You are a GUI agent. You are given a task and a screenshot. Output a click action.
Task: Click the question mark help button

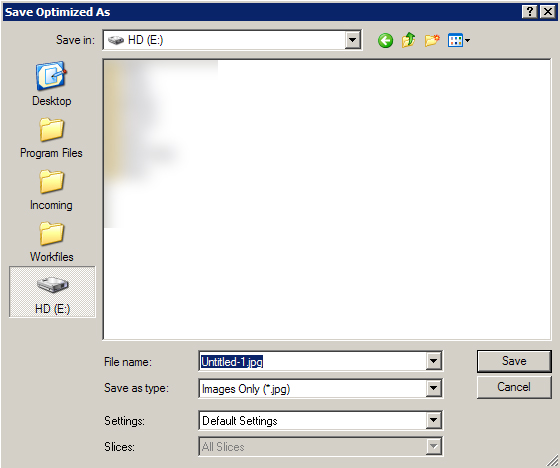click(530, 12)
